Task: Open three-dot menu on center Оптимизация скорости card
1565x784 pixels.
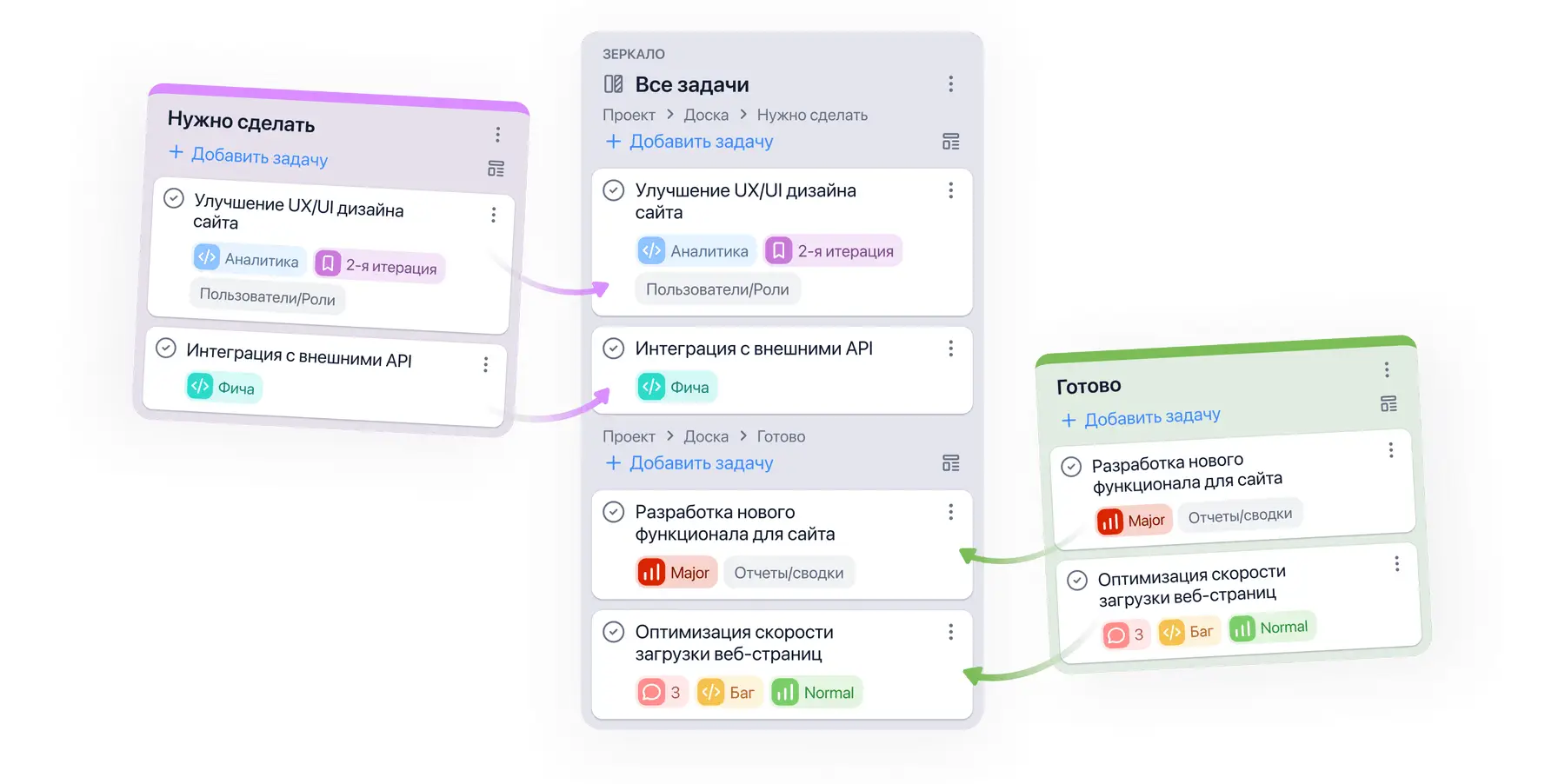Action: [950, 632]
